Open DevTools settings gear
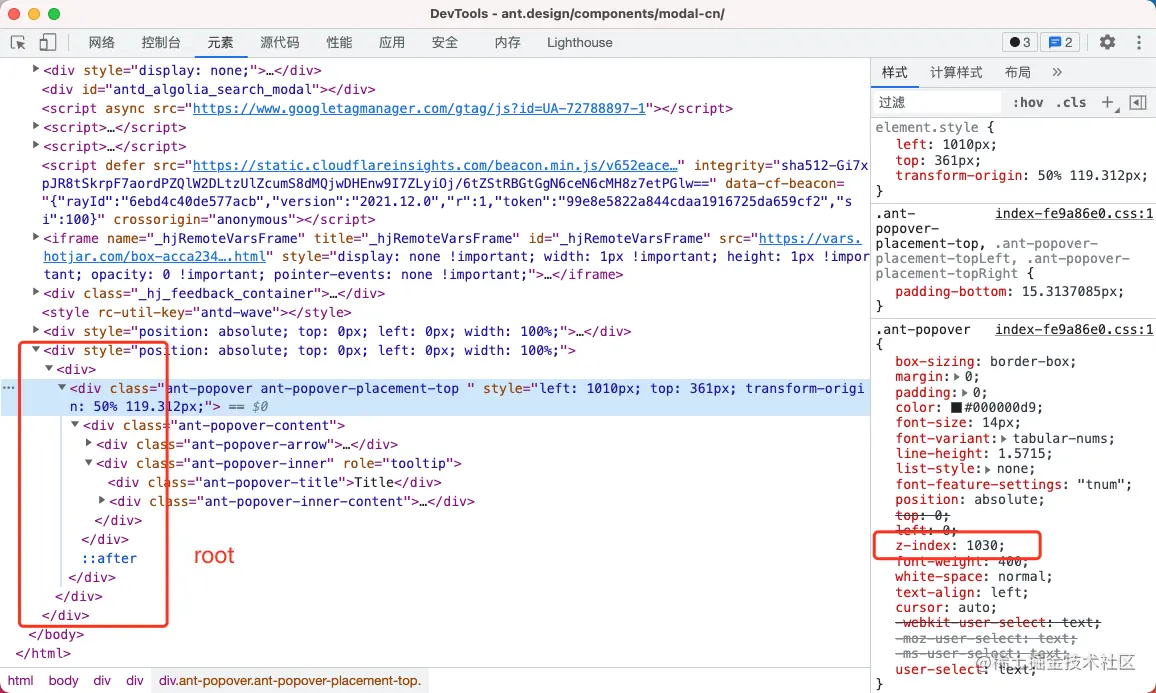The width and height of the screenshot is (1156, 693). 1107,43
